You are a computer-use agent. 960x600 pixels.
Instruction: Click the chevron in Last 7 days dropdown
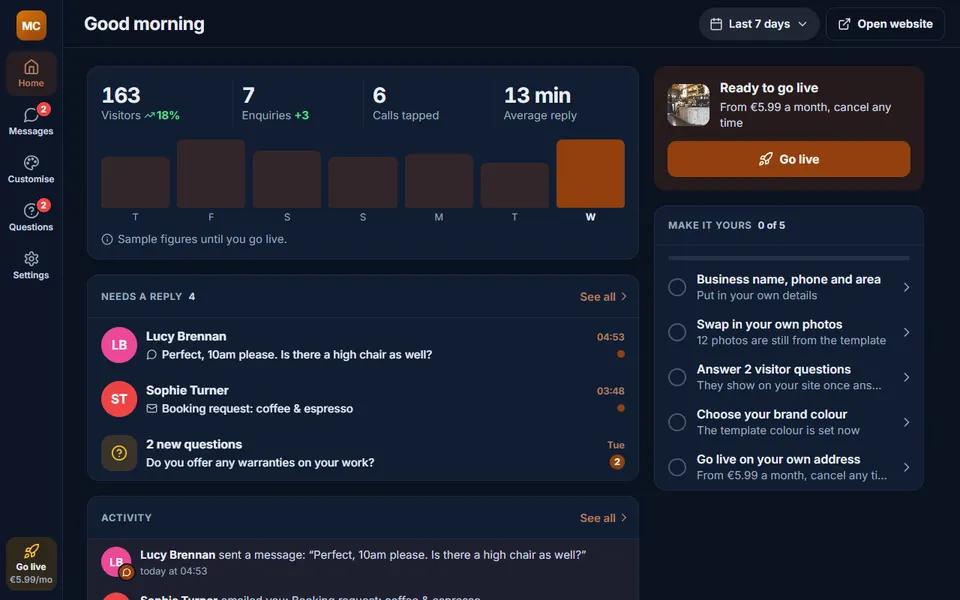pos(803,24)
